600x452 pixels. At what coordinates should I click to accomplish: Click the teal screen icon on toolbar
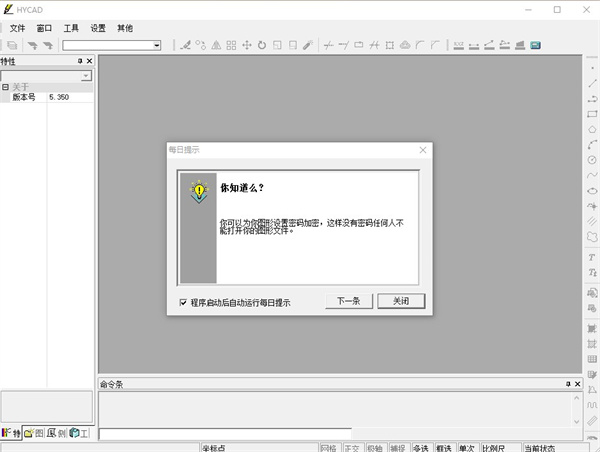click(535, 45)
